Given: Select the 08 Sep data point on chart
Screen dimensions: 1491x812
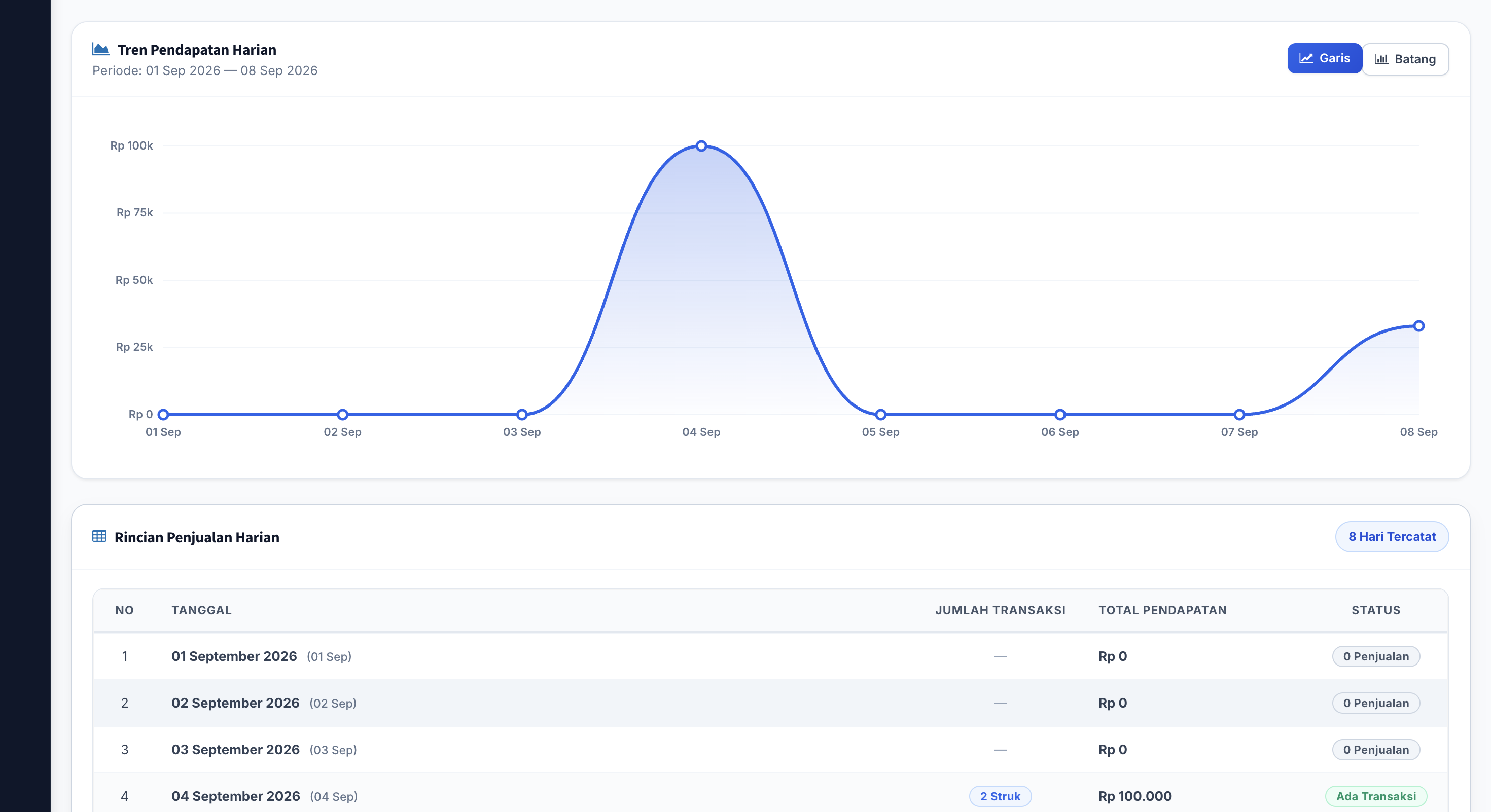Looking at the screenshot, I should pos(1418,326).
